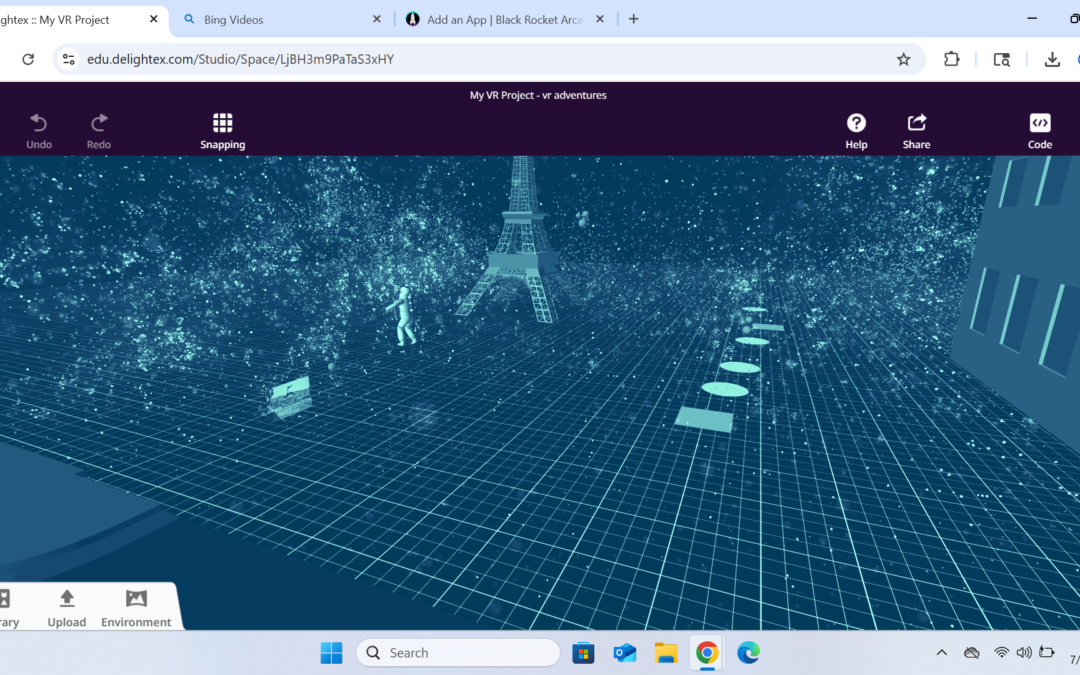1080x675 pixels.
Task: Close the My VR Project tab
Action: [154, 19]
